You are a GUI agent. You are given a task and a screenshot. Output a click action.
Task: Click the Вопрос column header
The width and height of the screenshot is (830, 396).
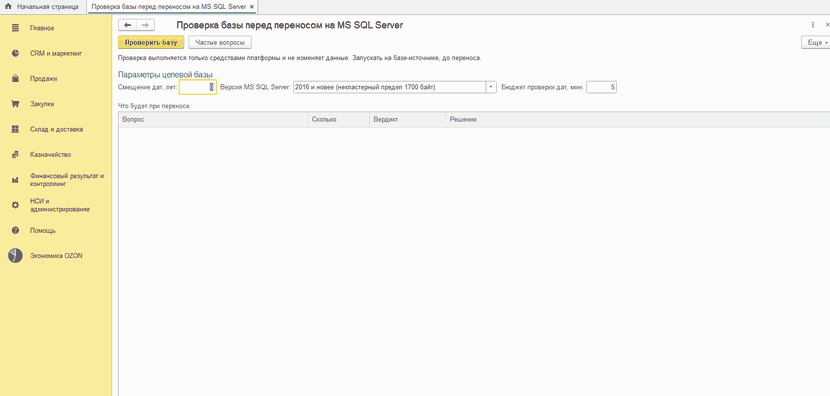[213, 120]
